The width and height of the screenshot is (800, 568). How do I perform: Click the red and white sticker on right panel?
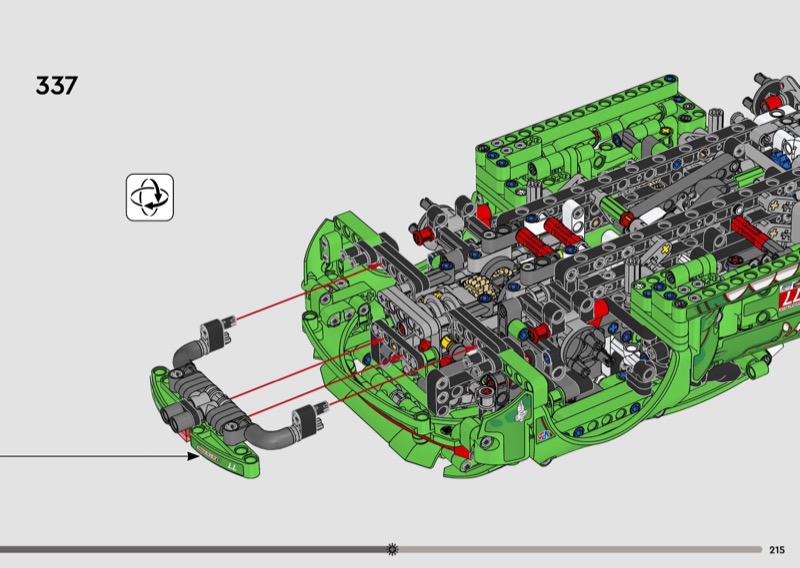(786, 297)
